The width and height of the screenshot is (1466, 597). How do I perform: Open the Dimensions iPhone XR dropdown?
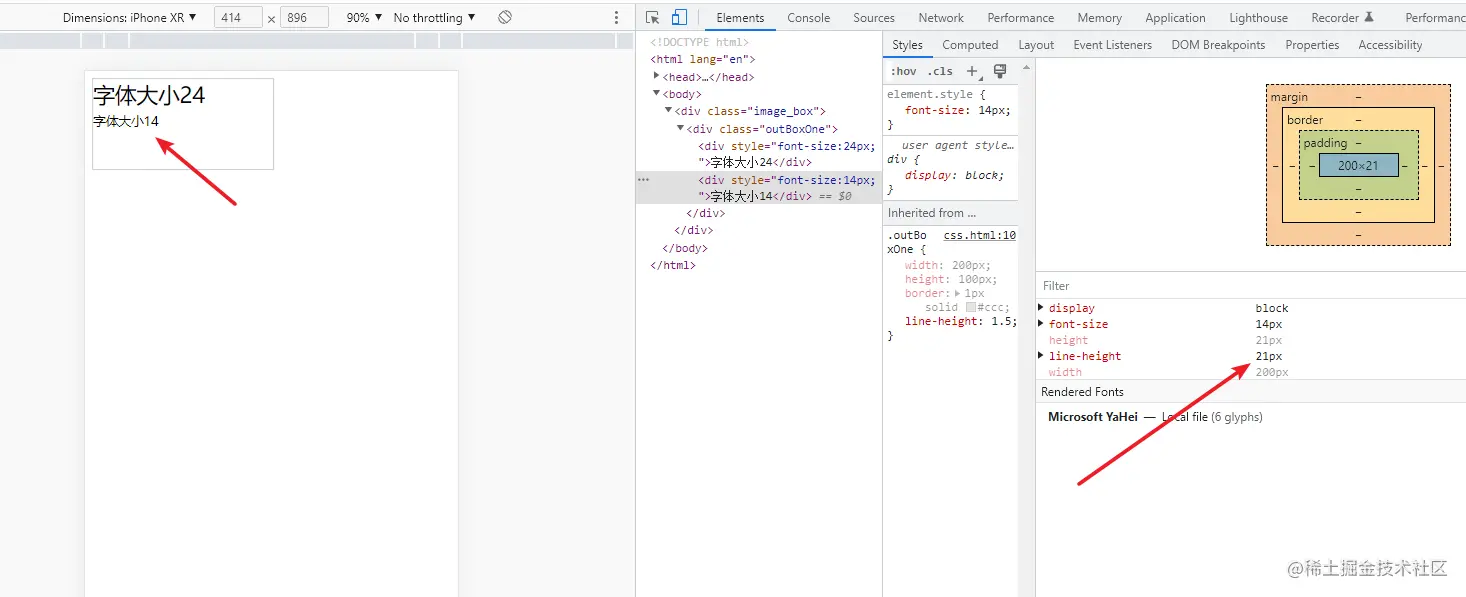pyautogui.click(x=129, y=17)
